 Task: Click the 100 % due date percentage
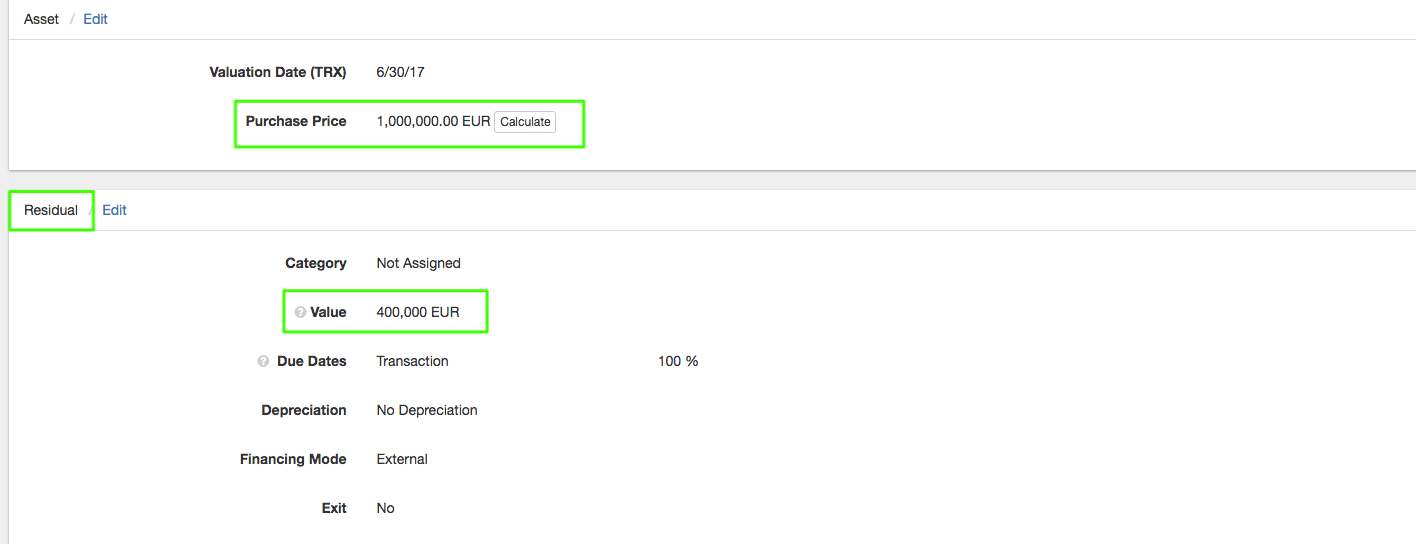click(x=678, y=361)
